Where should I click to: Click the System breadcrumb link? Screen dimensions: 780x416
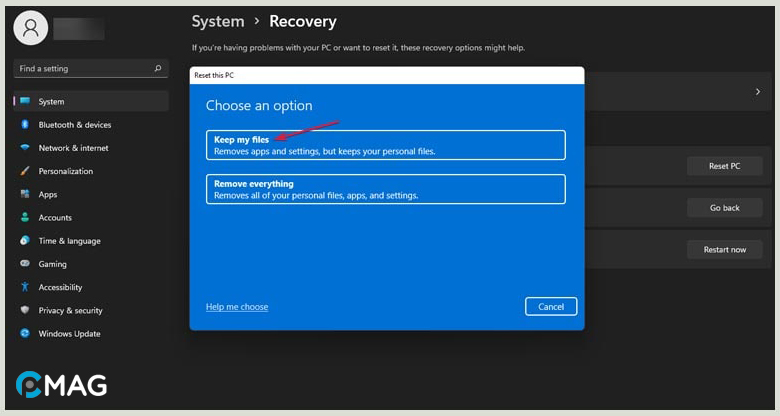(218, 21)
